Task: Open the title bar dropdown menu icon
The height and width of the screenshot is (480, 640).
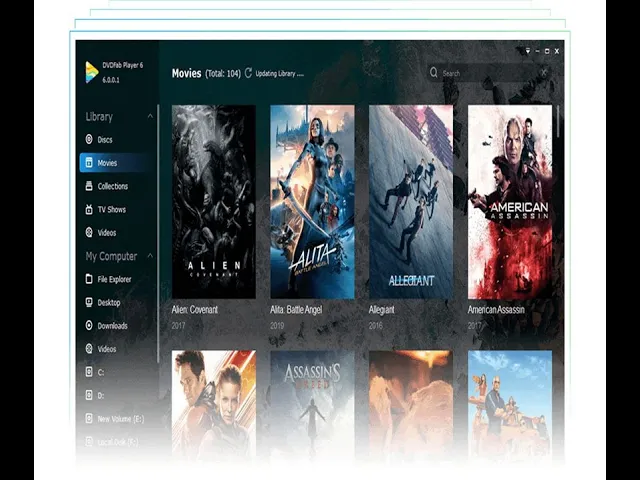Action: tap(528, 51)
